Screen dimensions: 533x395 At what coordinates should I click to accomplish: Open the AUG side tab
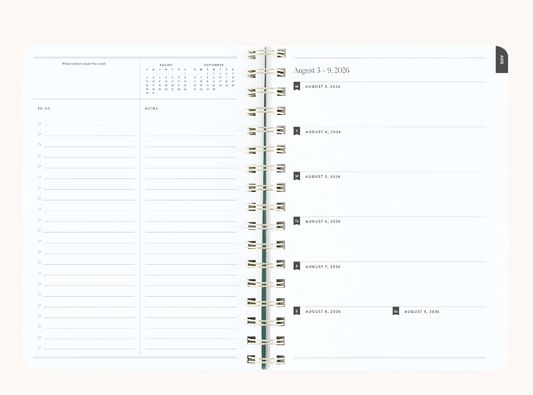click(x=502, y=59)
